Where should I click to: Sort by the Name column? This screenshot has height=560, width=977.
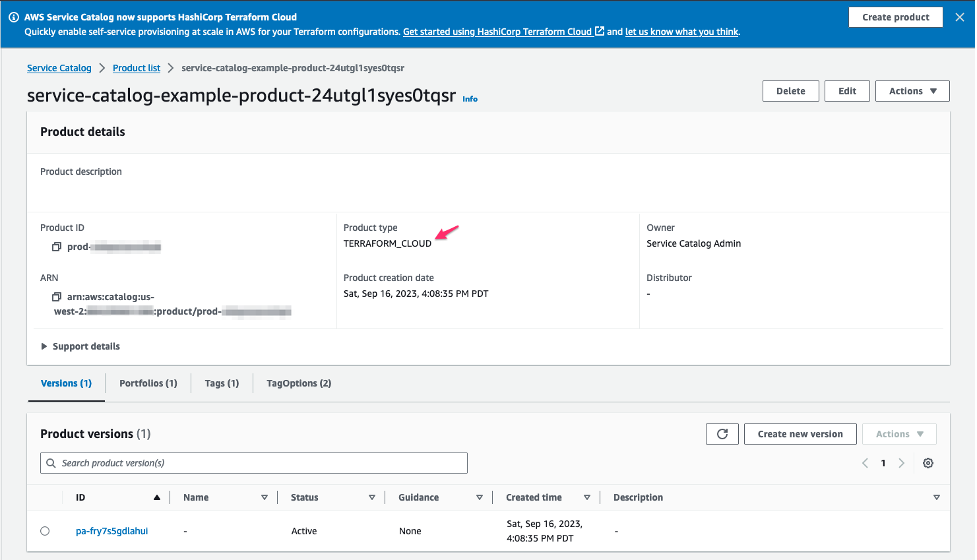click(264, 497)
